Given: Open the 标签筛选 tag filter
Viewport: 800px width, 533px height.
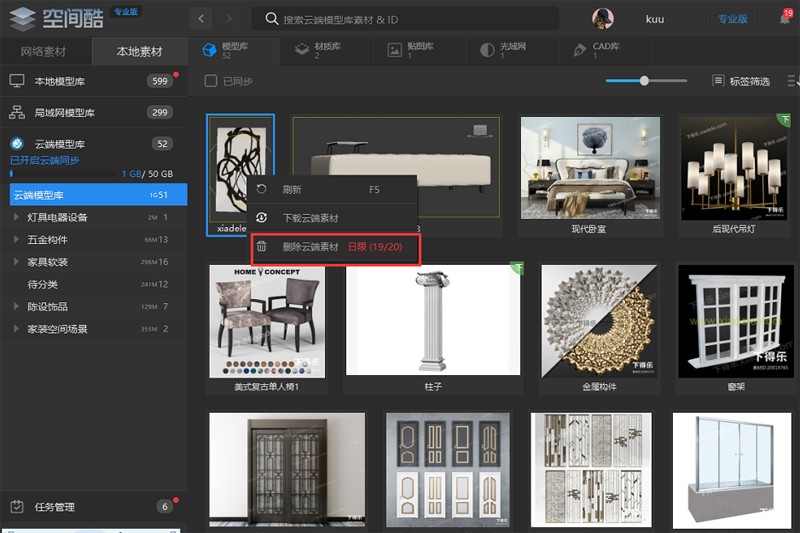Looking at the screenshot, I should click(741, 81).
